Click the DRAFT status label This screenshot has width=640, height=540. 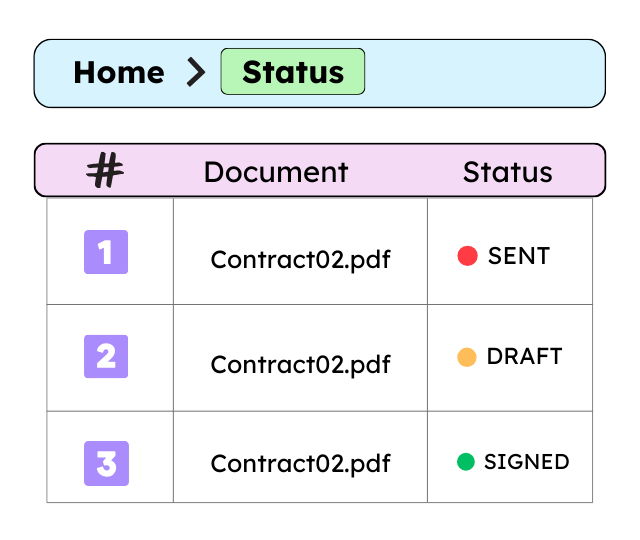[x=524, y=357]
